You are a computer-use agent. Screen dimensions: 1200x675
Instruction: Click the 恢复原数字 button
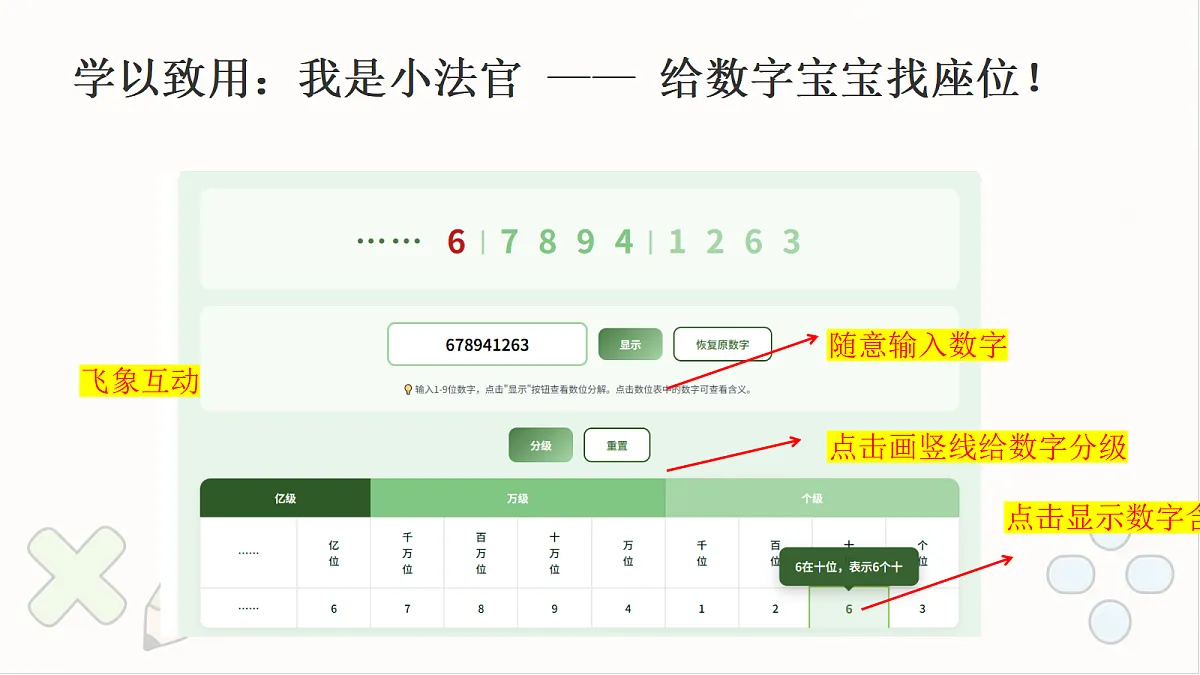[723, 344]
